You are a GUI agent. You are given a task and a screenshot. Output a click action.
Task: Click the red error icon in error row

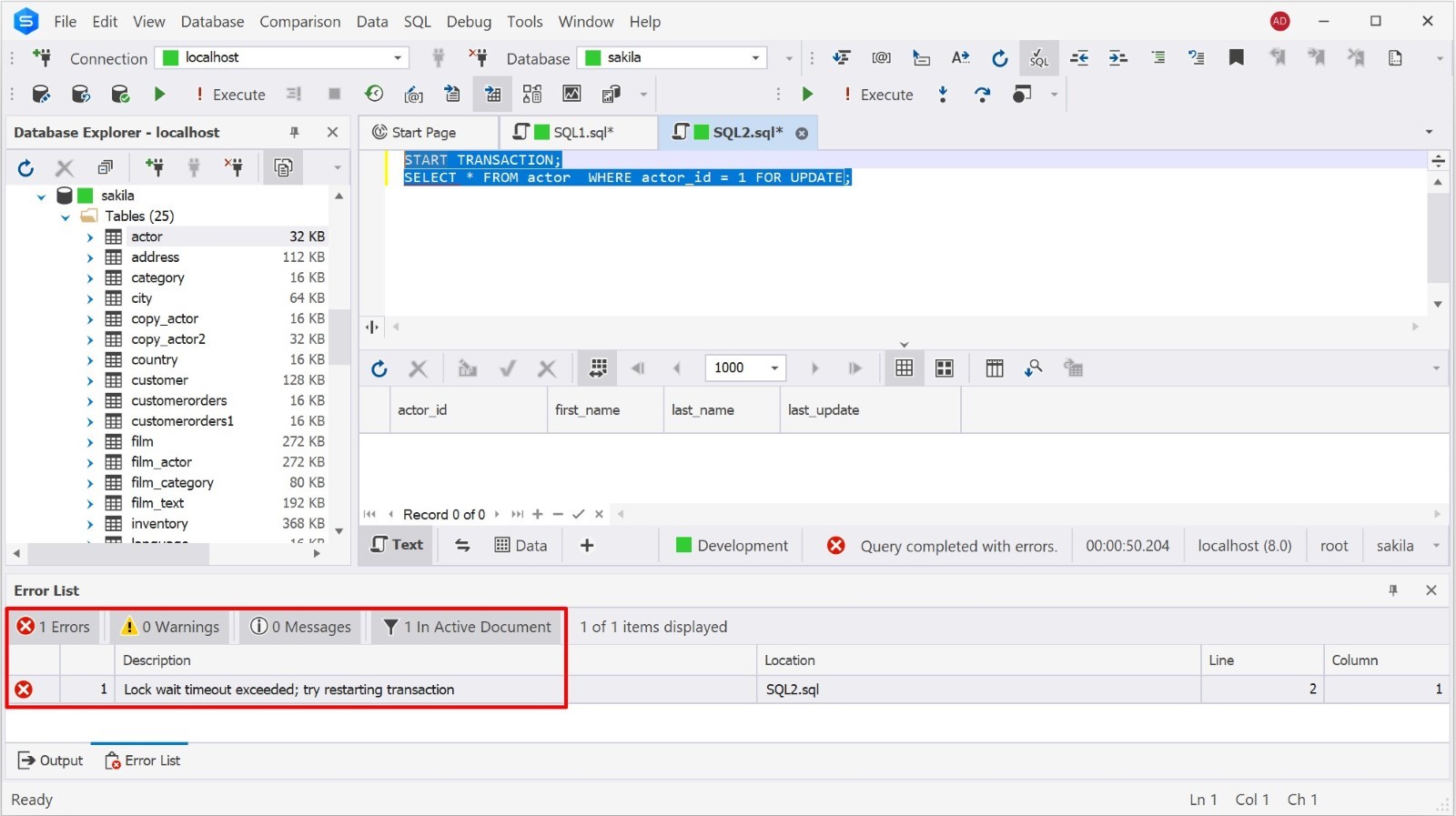tap(25, 690)
